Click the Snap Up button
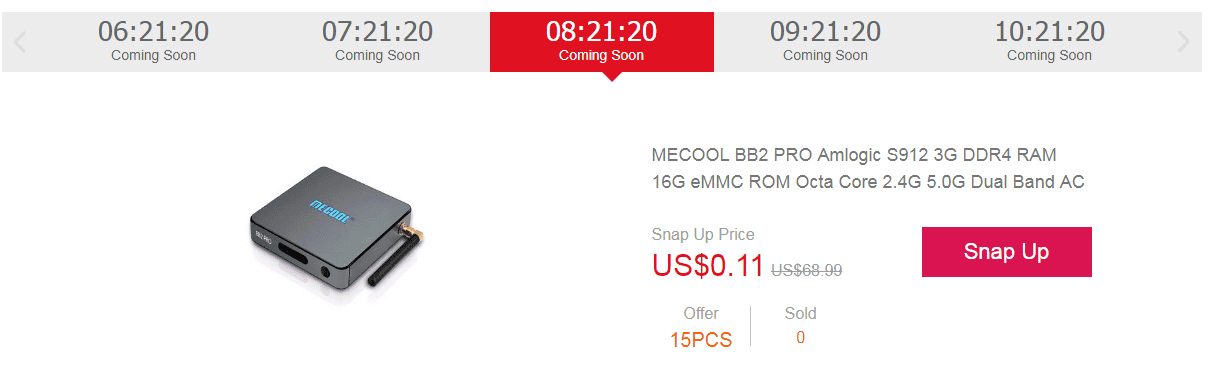Viewport: 1228px width, 392px height. pyautogui.click(x=1006, y=252)
